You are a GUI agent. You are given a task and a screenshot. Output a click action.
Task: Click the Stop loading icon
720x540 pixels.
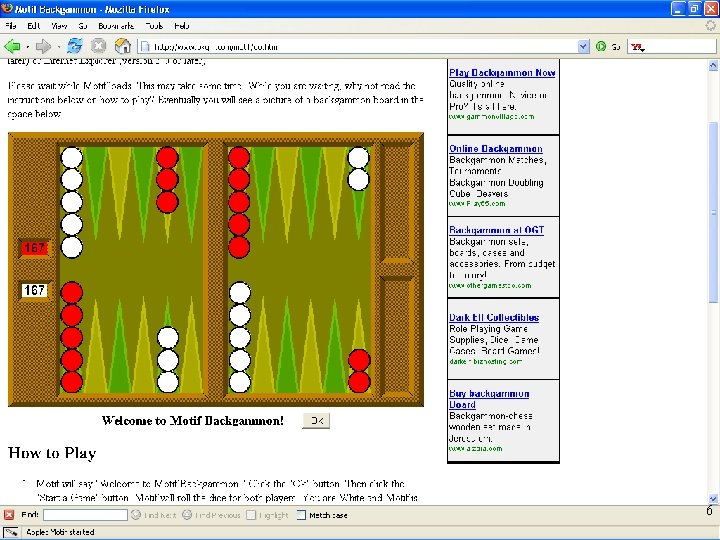98,46
